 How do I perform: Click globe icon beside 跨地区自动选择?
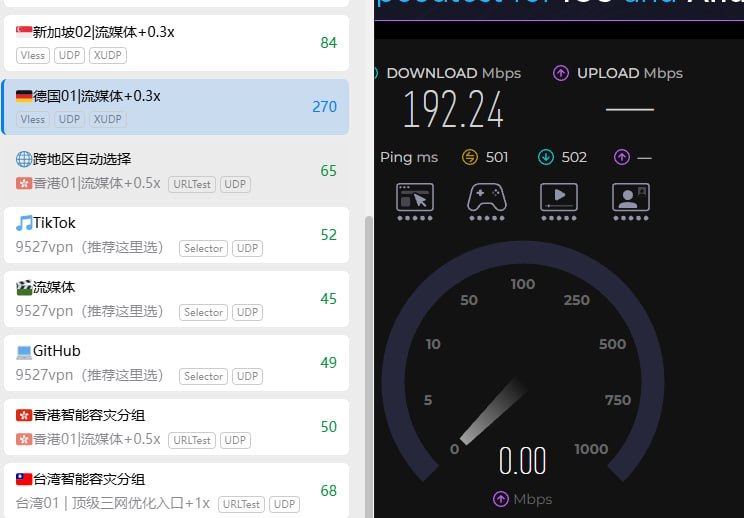pyautogui.click(x=24, y=159)
